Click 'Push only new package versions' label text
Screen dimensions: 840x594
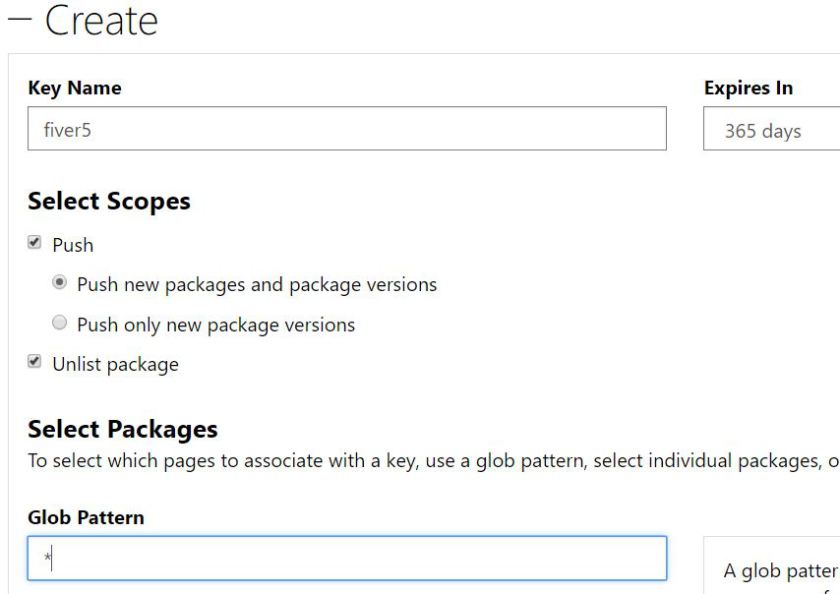(x=216, y=325)
